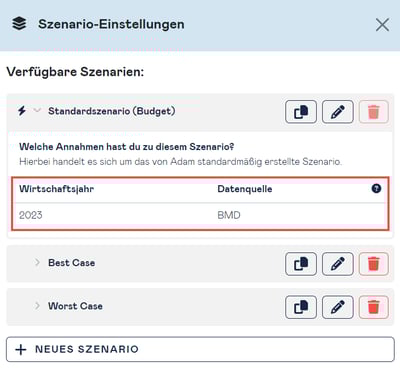Screen dimensions: 400x368
Task: Click the lightning bolt icon of Standardszenario
Action: 22,111
